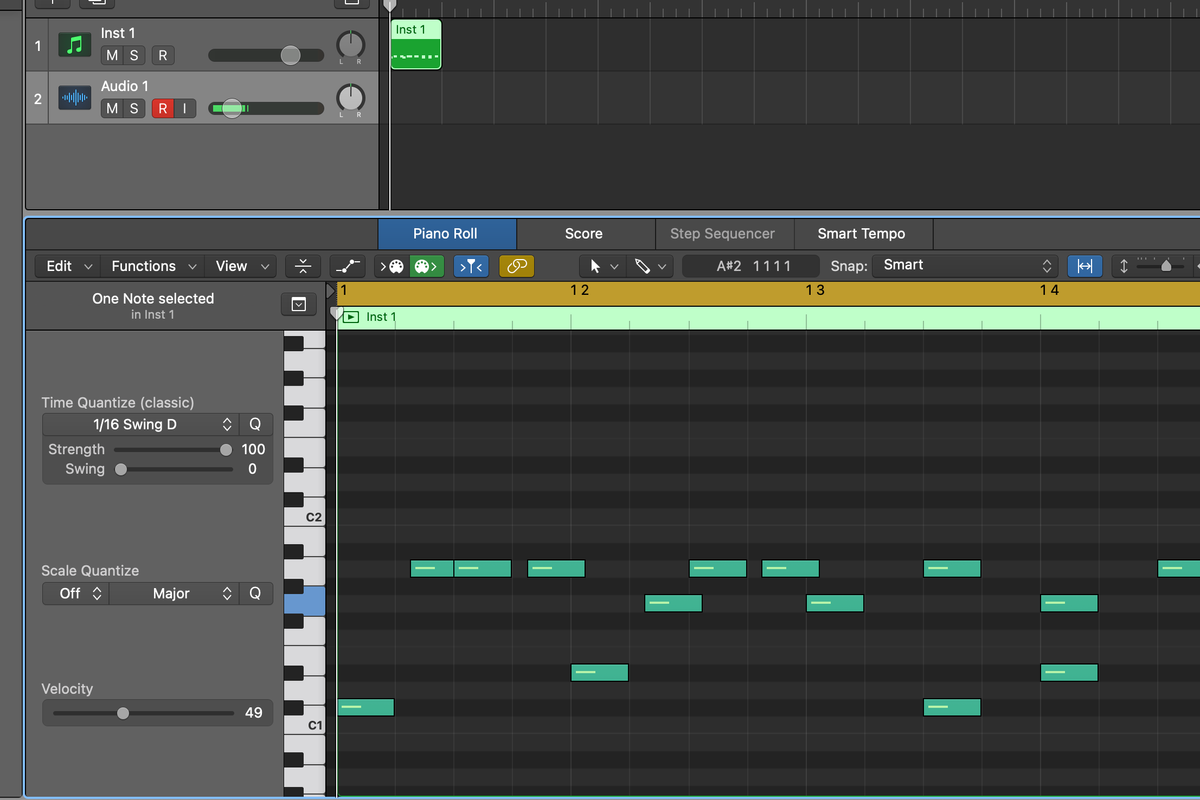The height and width of the screenshot is (800, 1200).
Task: Toggle the blue horizontal auto-zoom icon
Action: point(1085,266)
